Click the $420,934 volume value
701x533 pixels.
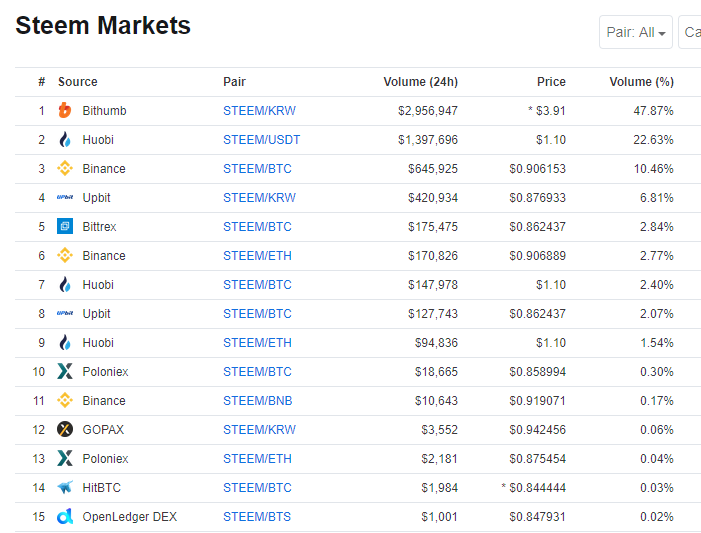click(x=433, y=198)
